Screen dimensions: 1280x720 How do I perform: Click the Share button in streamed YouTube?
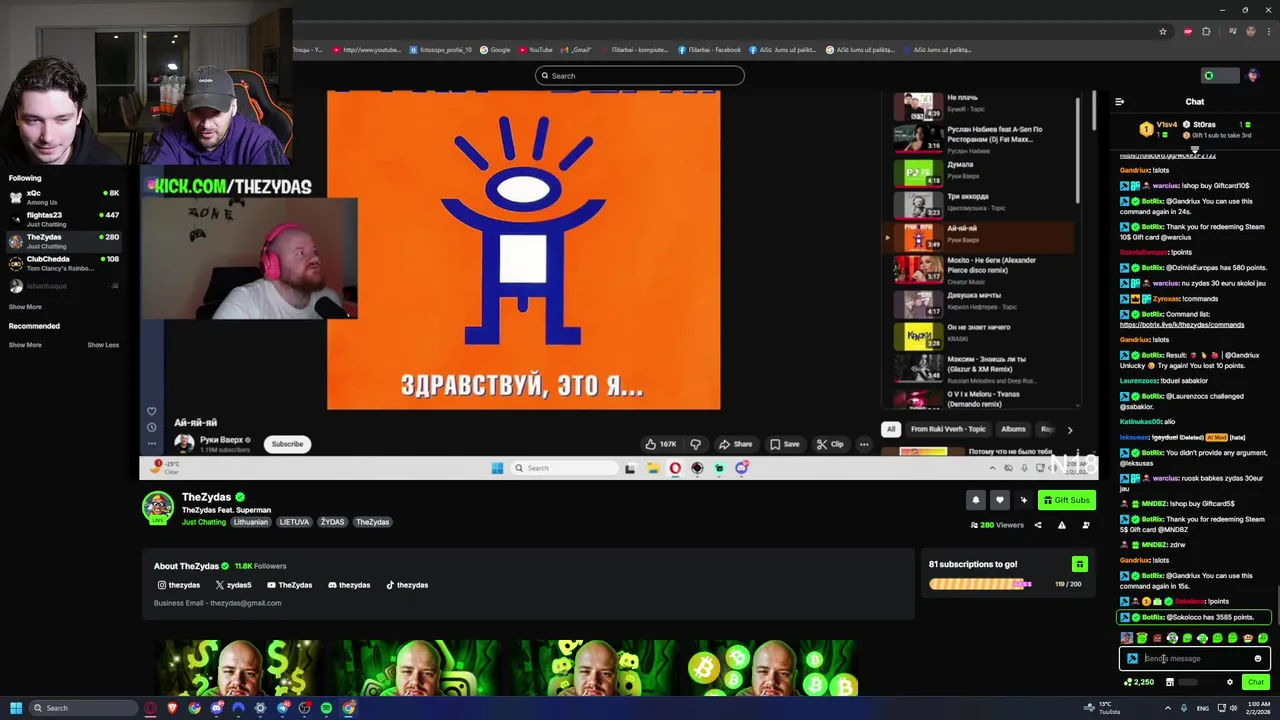coord(736,444)
